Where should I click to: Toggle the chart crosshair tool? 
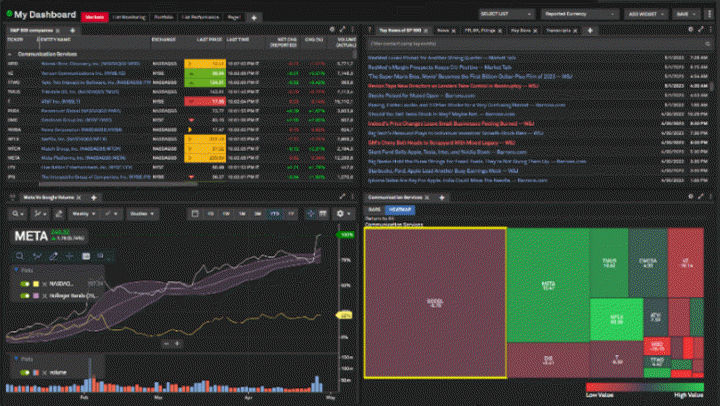[310, 214]
